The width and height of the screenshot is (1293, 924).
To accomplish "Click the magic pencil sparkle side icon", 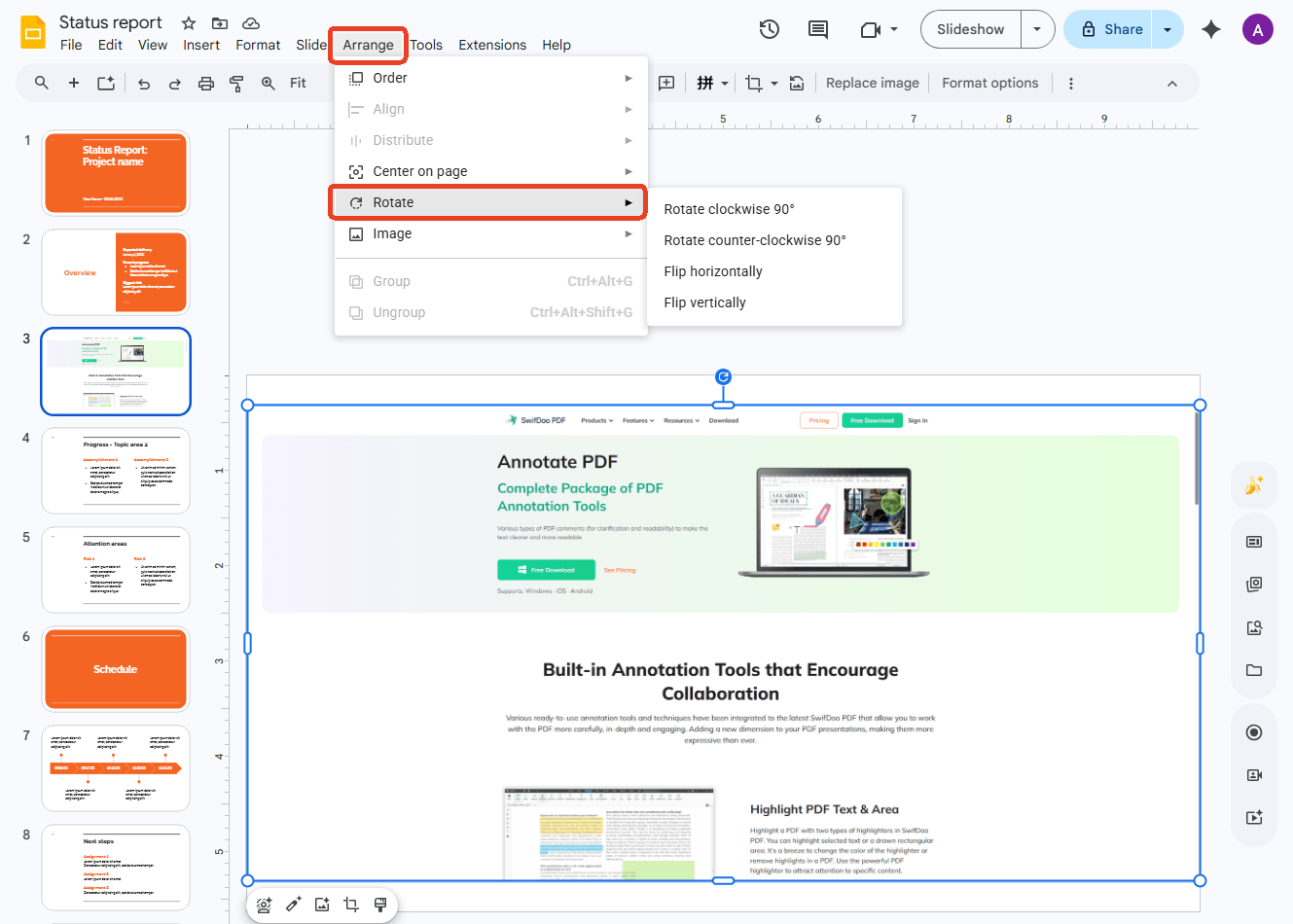I will pos(1254,484).
